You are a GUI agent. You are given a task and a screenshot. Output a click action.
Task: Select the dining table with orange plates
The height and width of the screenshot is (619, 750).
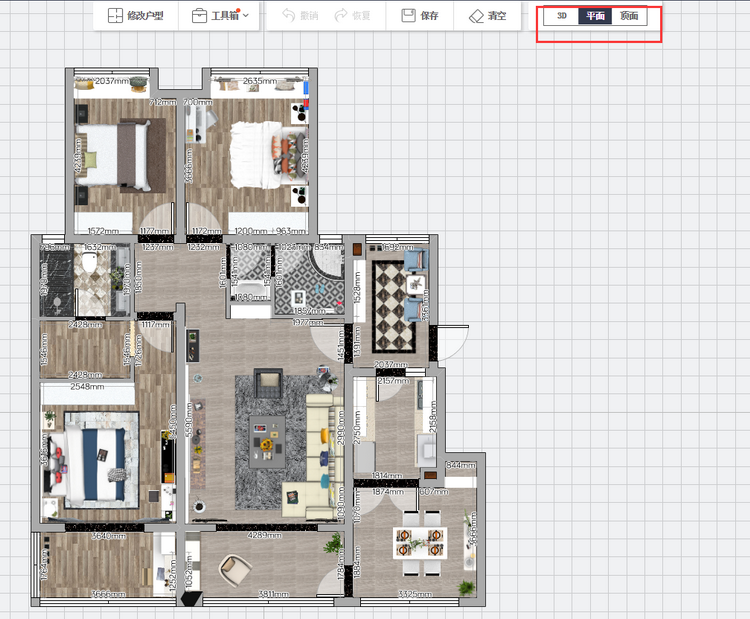(420, 543)
